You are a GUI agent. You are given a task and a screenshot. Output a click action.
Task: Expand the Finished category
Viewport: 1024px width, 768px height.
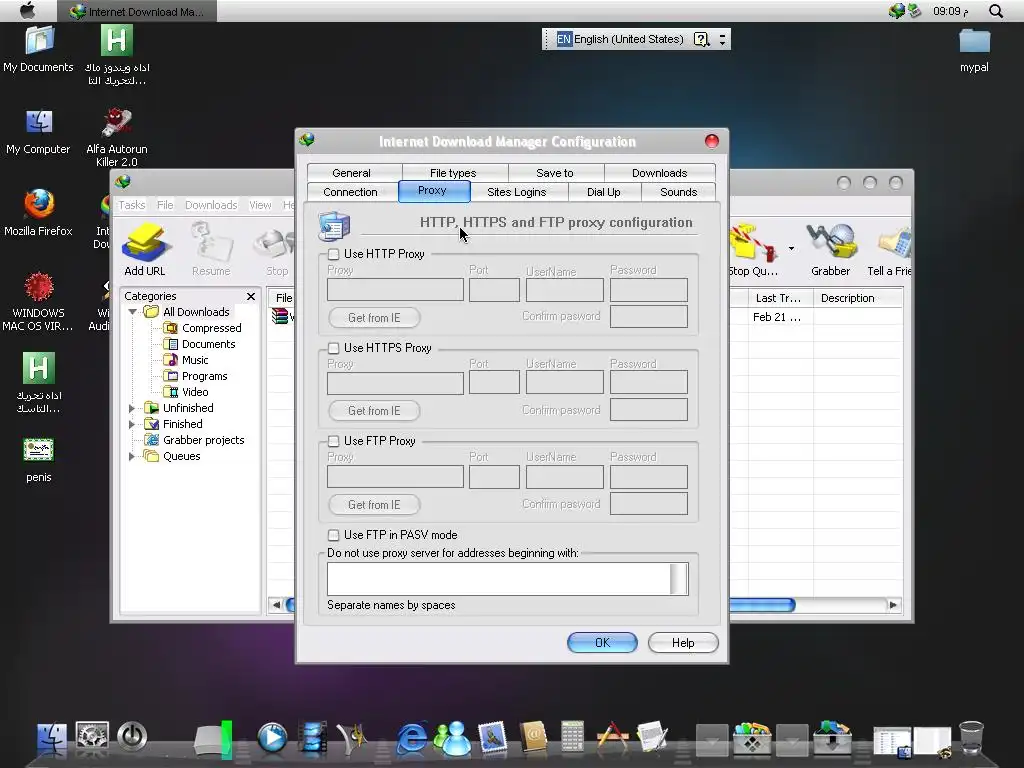[132, 424]
